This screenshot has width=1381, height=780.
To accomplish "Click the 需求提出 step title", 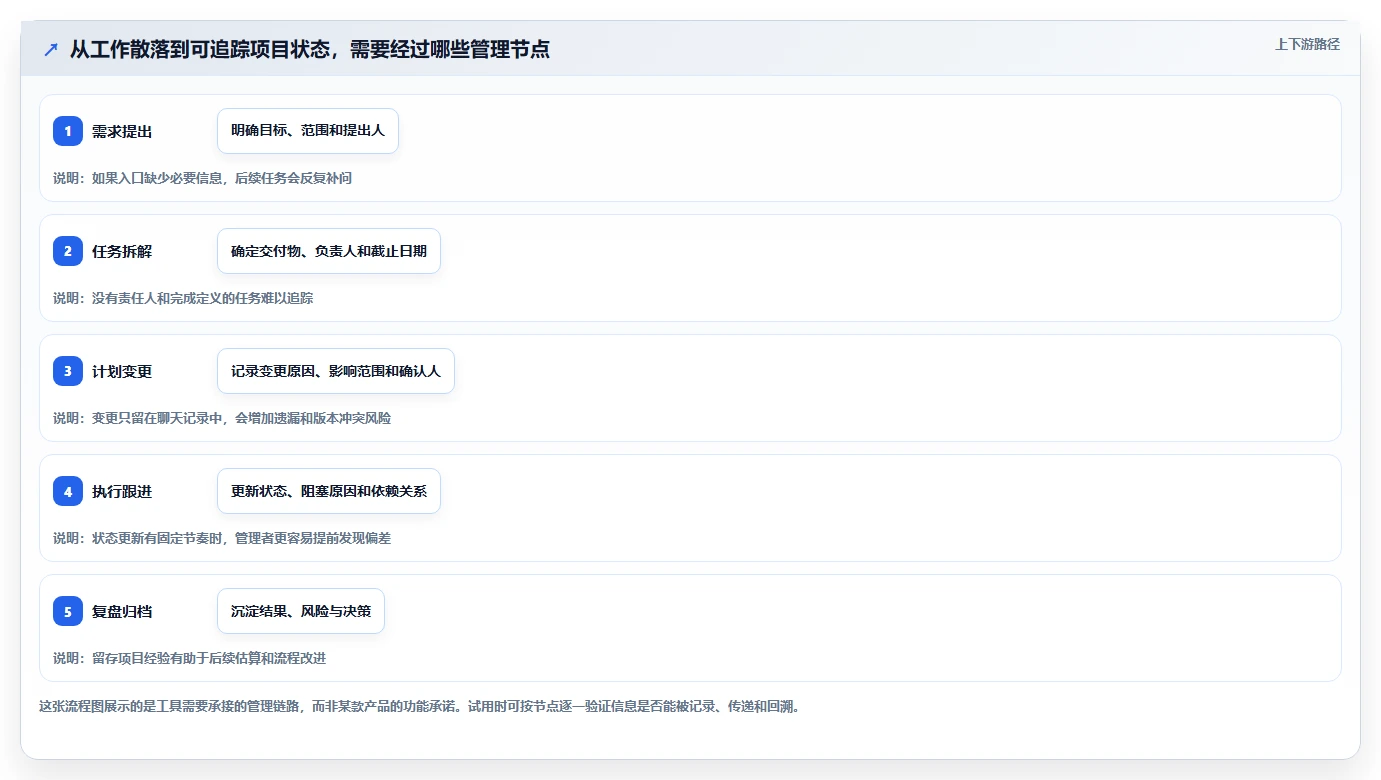I will click(x=122, y=132).
